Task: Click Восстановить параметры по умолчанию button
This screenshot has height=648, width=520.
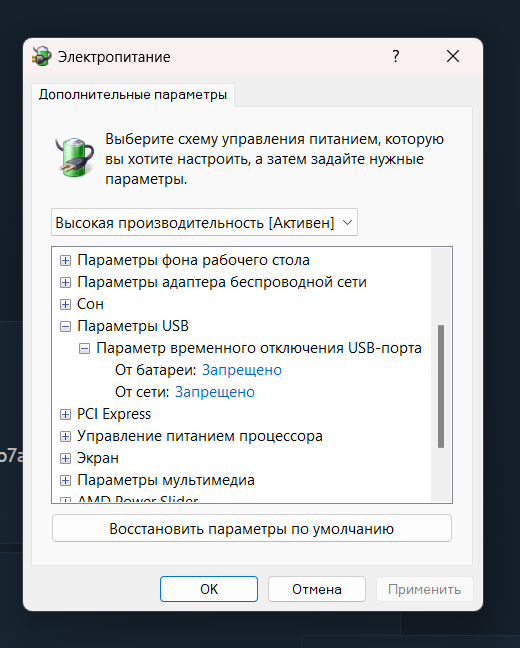Action: click(252, 528)
